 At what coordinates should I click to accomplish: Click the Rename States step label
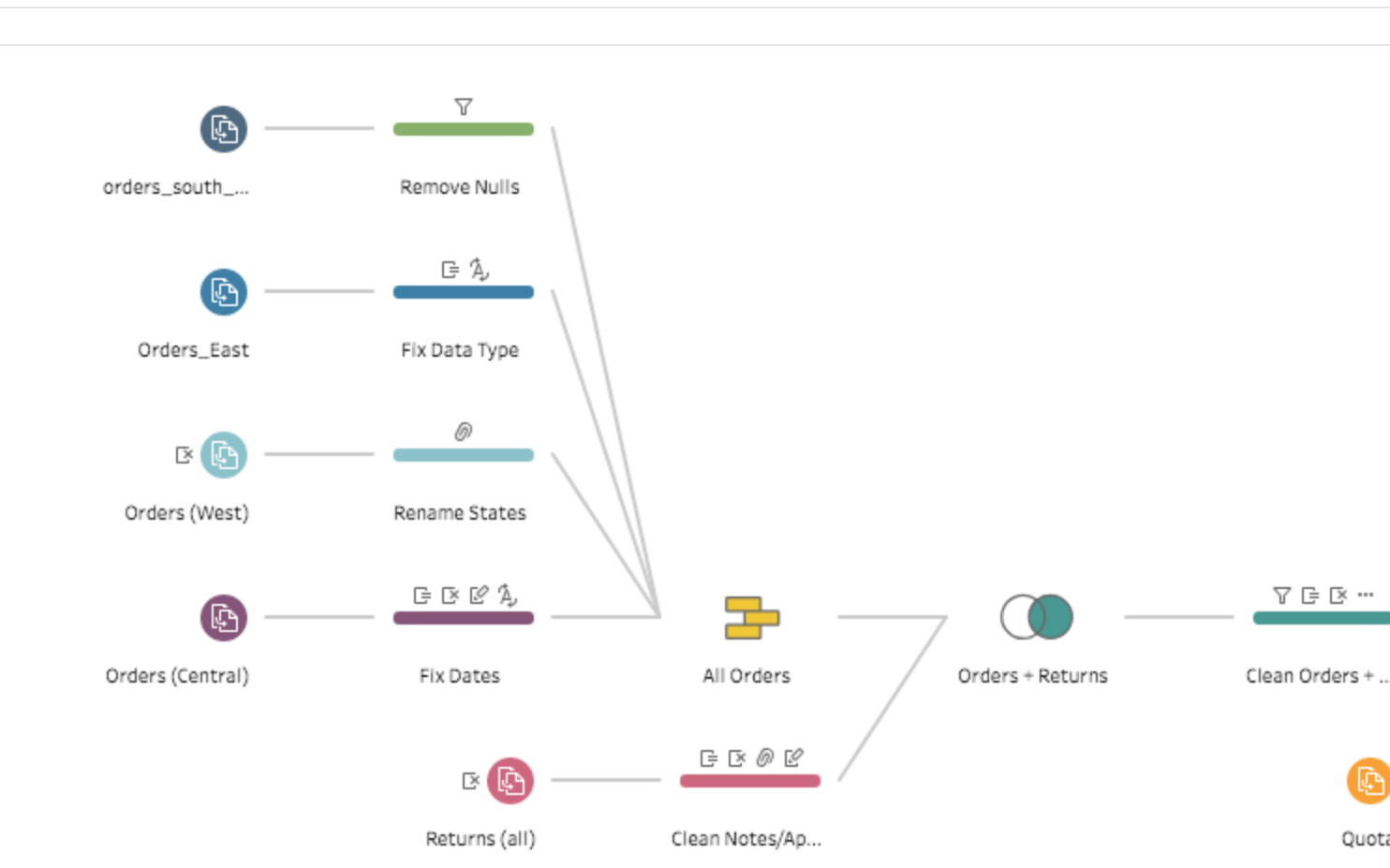[x=459, y=513]
